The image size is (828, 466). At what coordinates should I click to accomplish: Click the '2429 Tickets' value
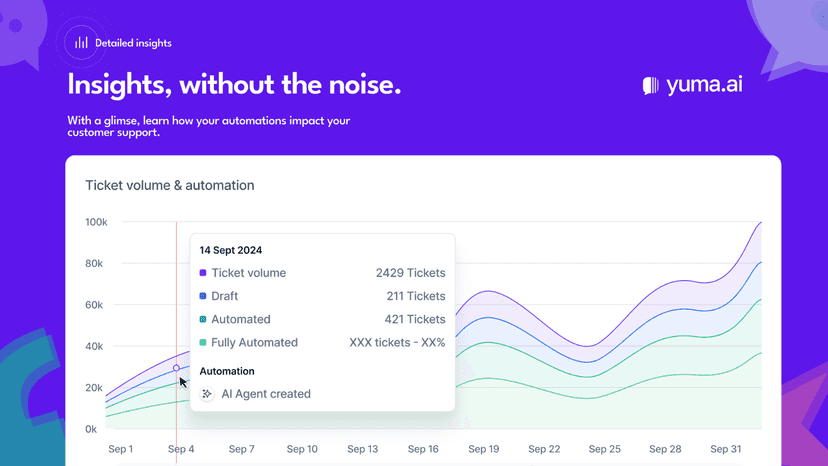410,273
